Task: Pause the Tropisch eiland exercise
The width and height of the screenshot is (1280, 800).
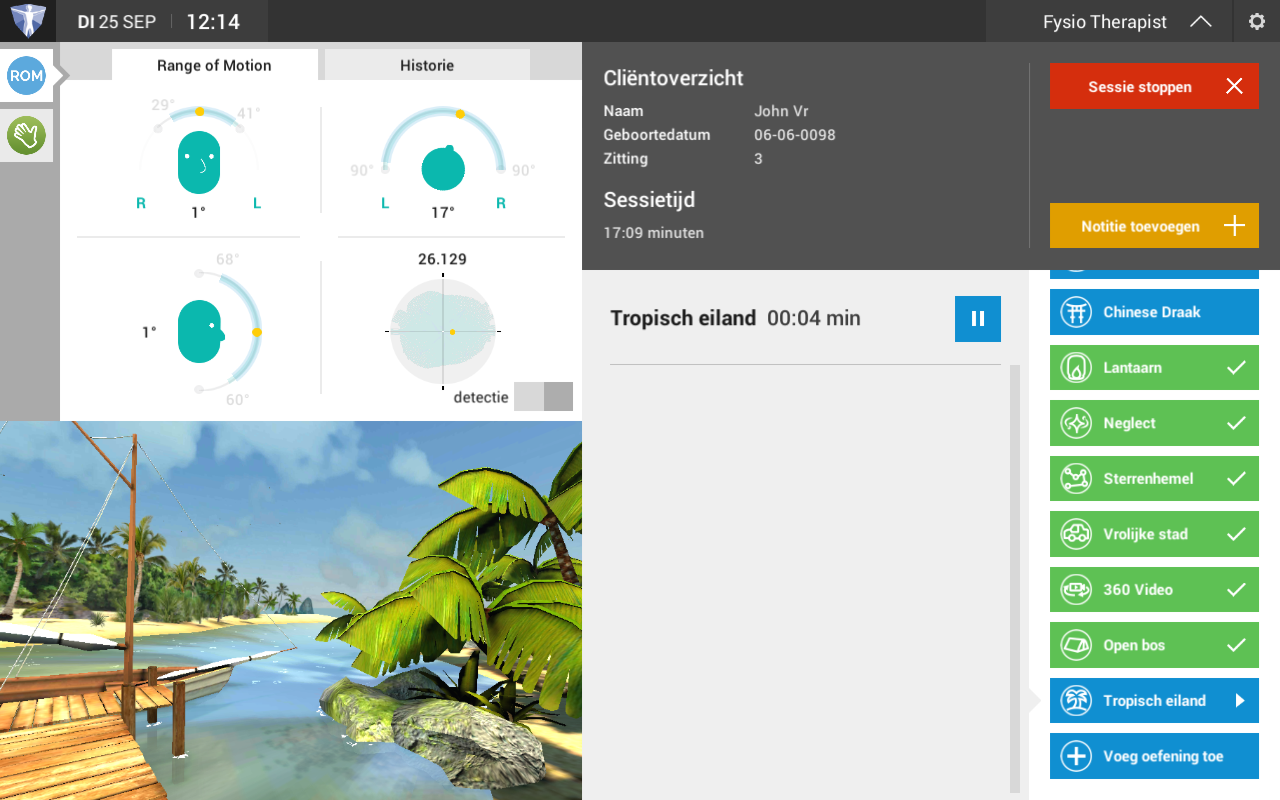Action: pos(978,319)
